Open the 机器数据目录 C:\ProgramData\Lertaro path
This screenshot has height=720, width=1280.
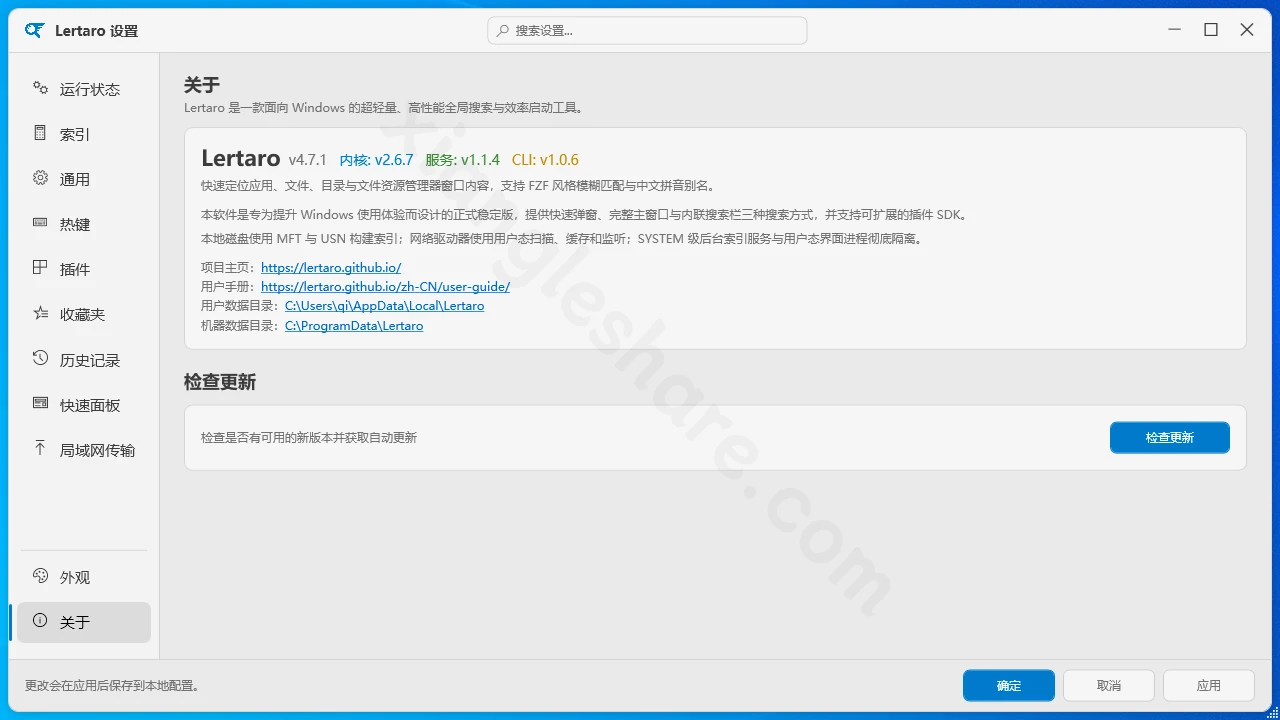point(354,326)
